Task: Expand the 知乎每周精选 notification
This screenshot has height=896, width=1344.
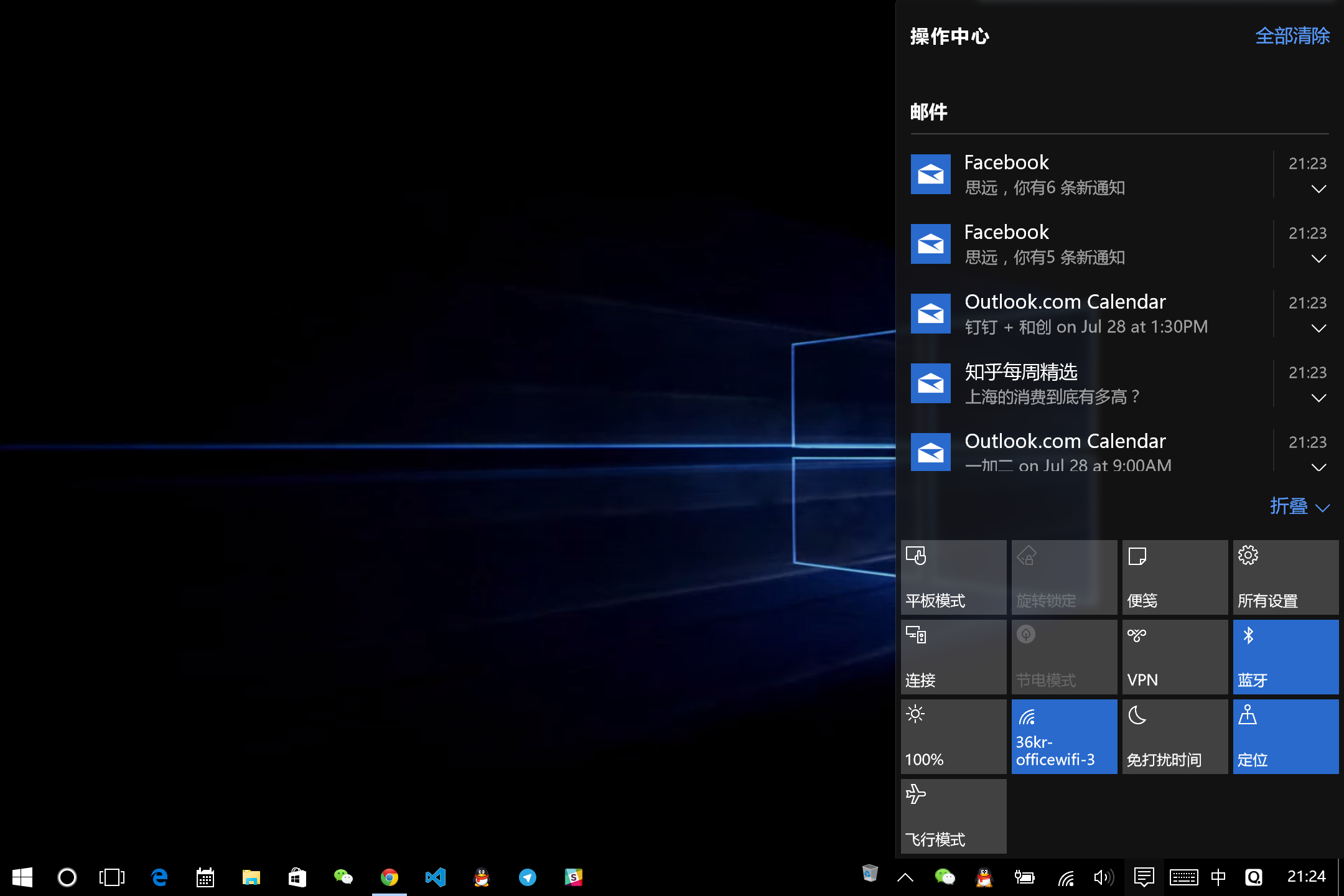Action: pos(1318,398)
